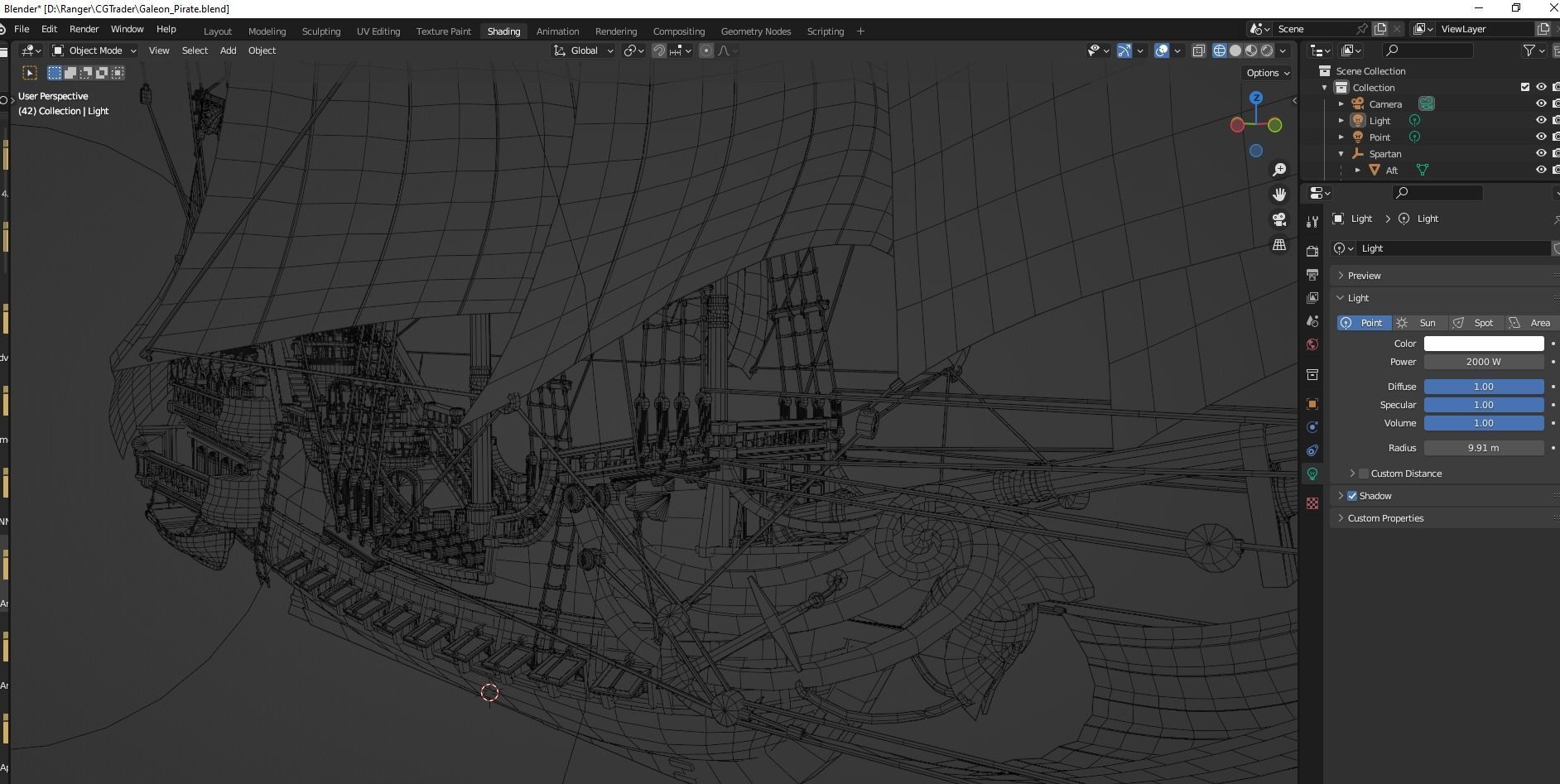The height and width of the screenshot is (784, 1560).
Task: Click the mesh data icon next to Aft
Action: click(x=1423, y=170)
